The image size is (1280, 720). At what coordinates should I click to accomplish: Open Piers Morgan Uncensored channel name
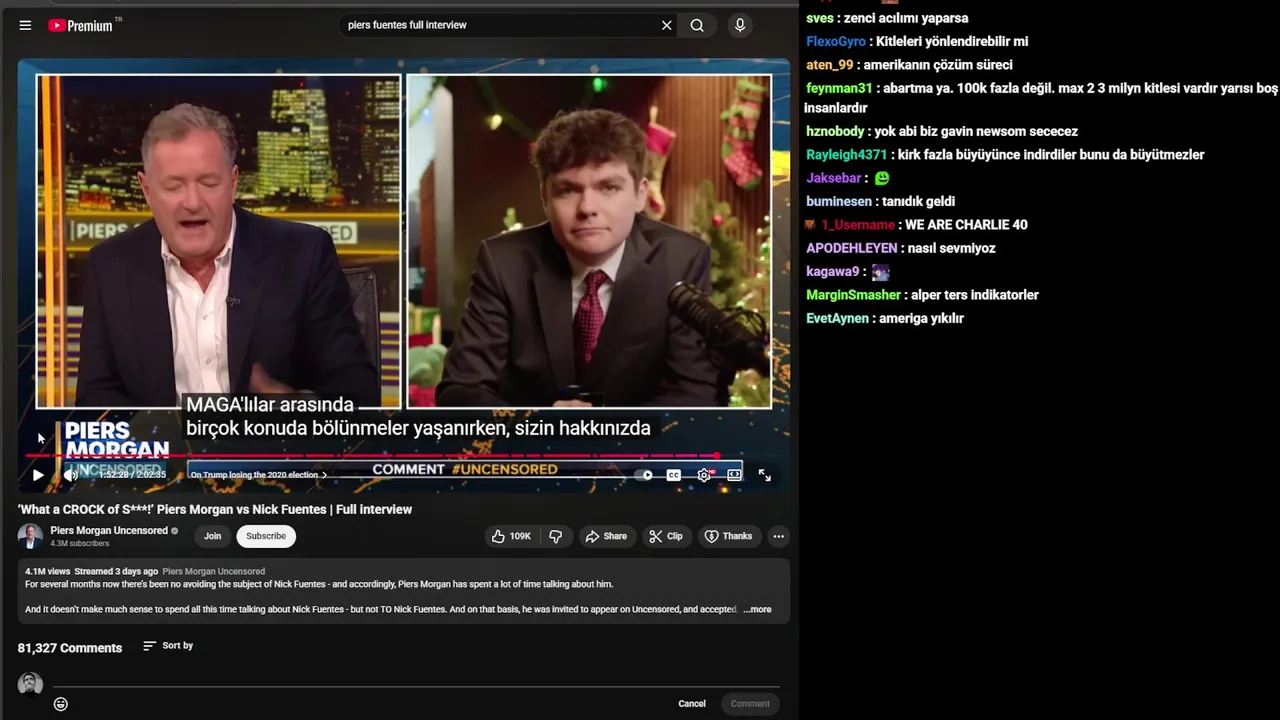(x=109, y=531)
